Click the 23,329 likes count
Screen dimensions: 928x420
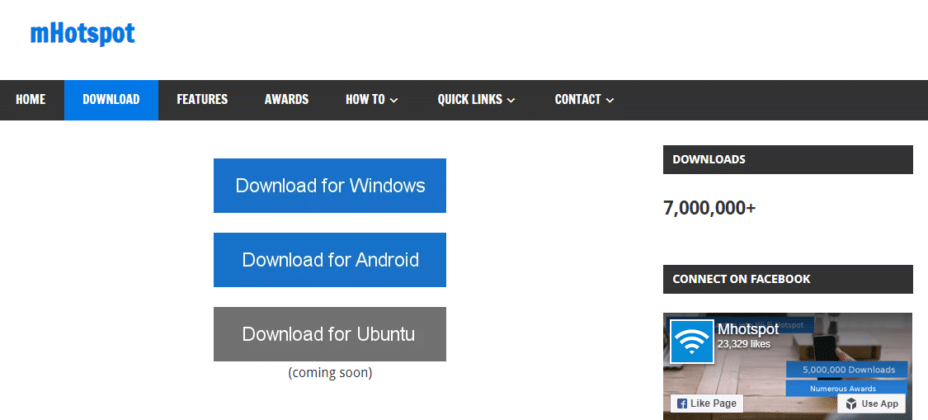(x=744, y=344)
